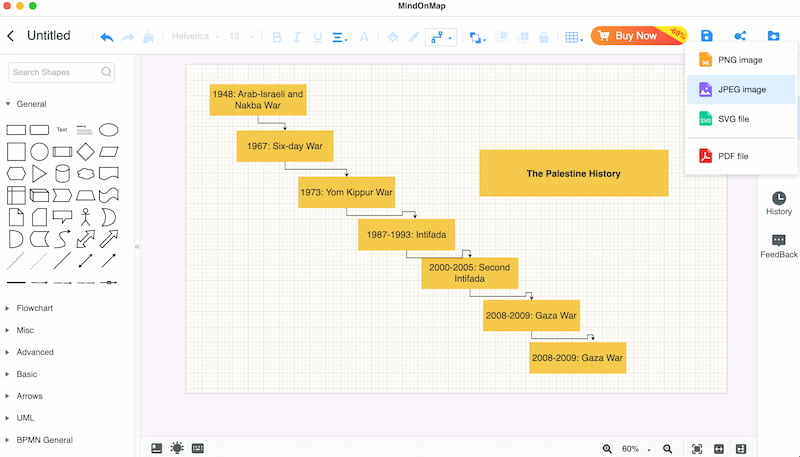800x457 pixels.
Task: Click the format painter icon
Action: [148, 37]
